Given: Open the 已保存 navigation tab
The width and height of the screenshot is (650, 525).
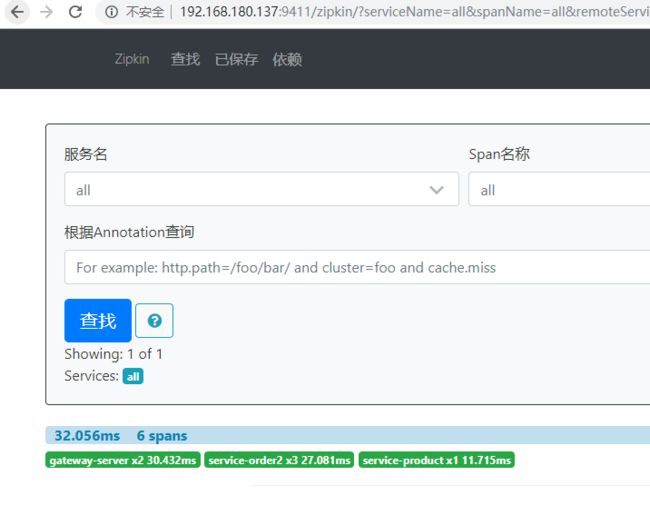Looking at the screenshot, I should click(x=236, y=59).
